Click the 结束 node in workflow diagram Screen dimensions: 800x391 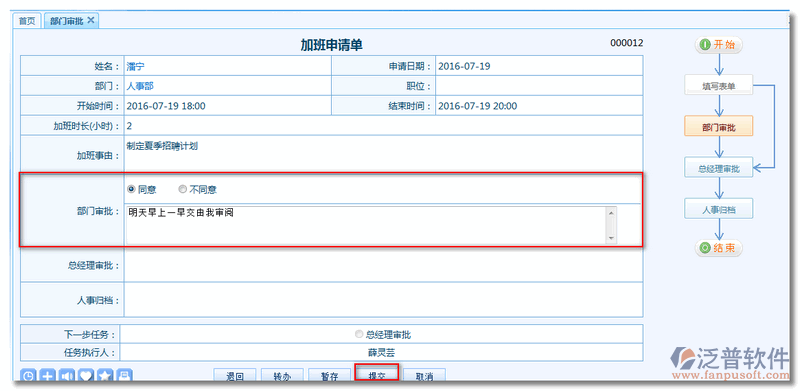[x=718, y=249]
